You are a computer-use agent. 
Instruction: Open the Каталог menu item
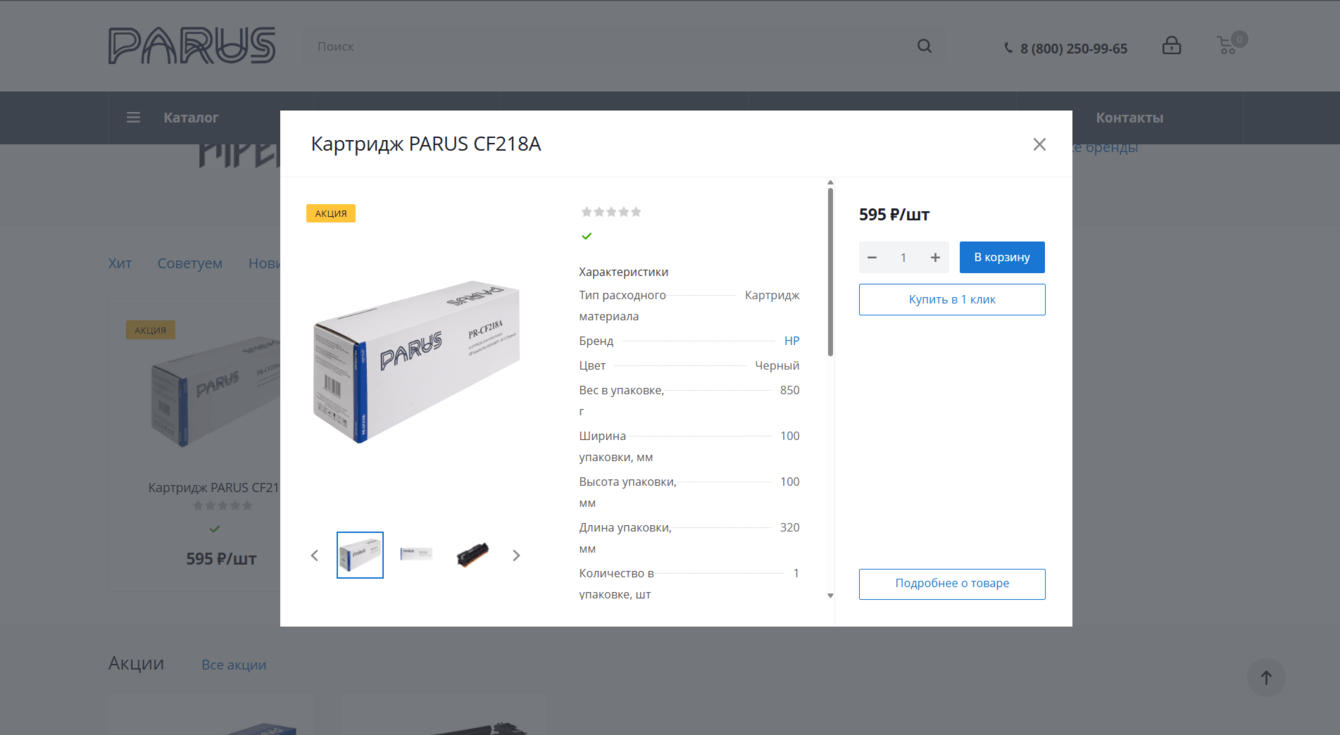coord(191,118)
